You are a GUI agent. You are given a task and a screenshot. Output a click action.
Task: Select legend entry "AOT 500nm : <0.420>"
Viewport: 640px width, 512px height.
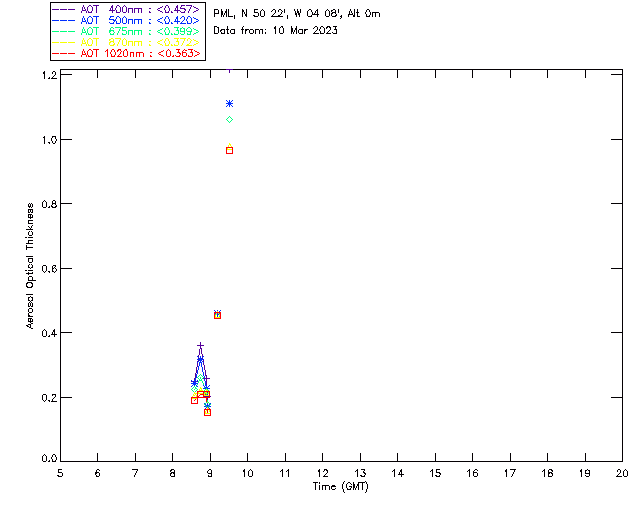pyautogui.click(x=140, y=20)
